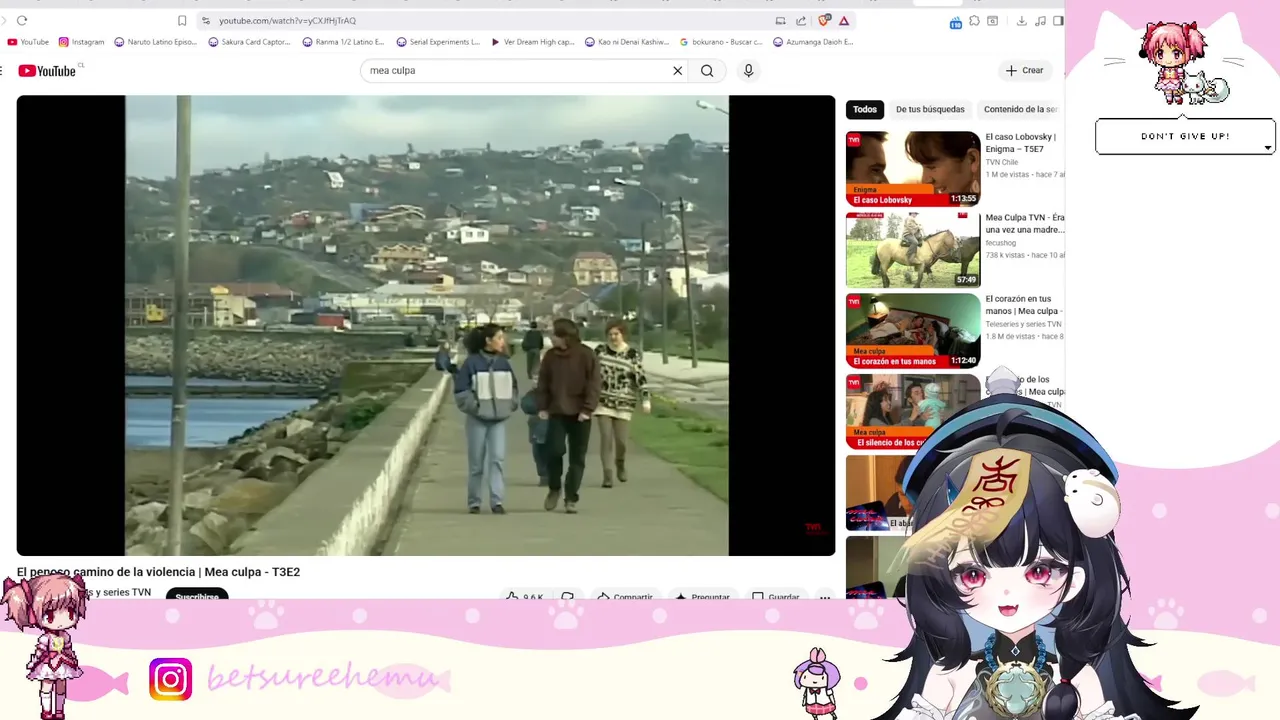The width and height of the screenshot is (1280, 720).
Task: Open the Kao ni Denai Kashiw... bookmark
Action: coord(627,42)
